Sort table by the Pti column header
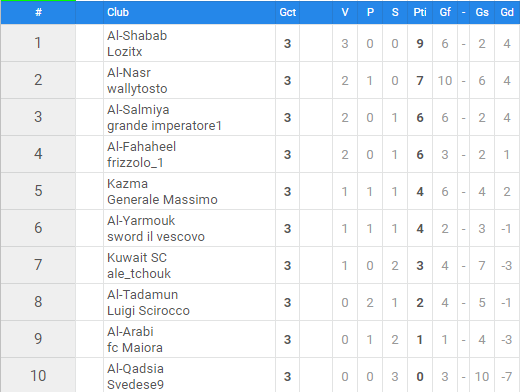 [x=420, y=12]
